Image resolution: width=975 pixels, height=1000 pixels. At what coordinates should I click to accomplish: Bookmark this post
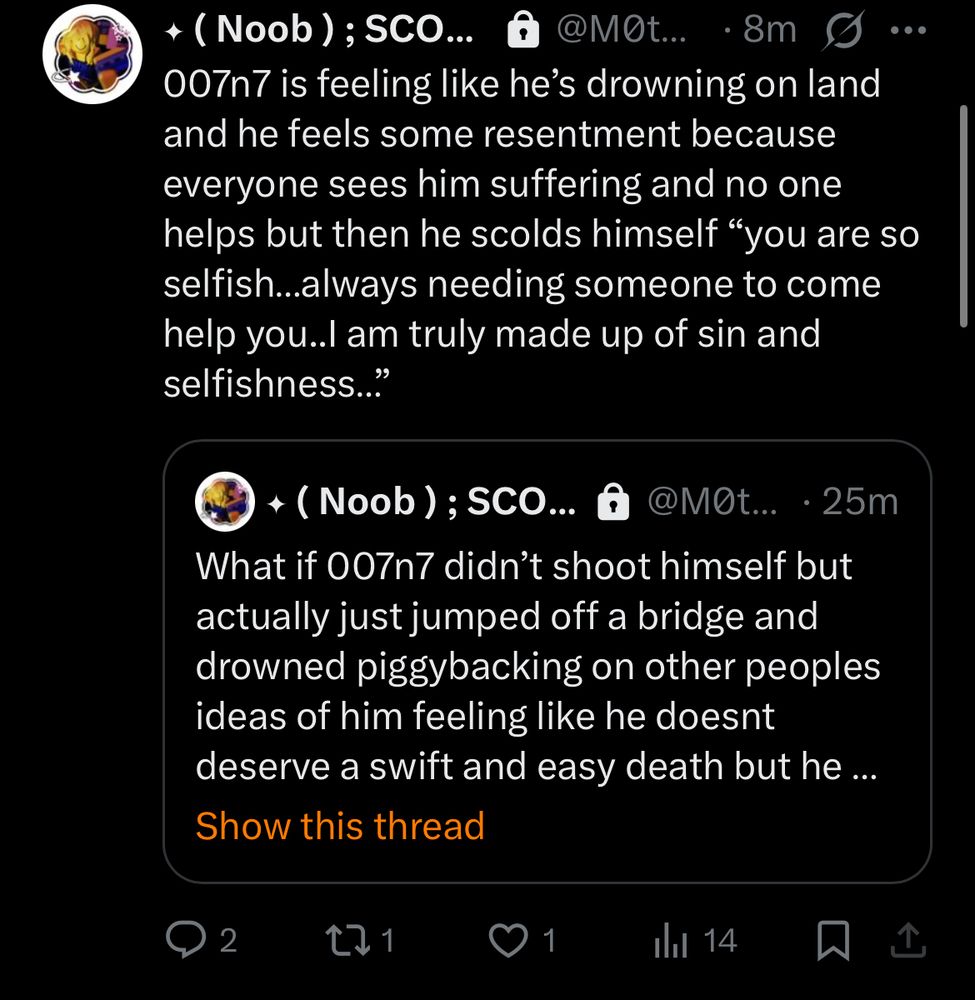(x=832, y=940)
